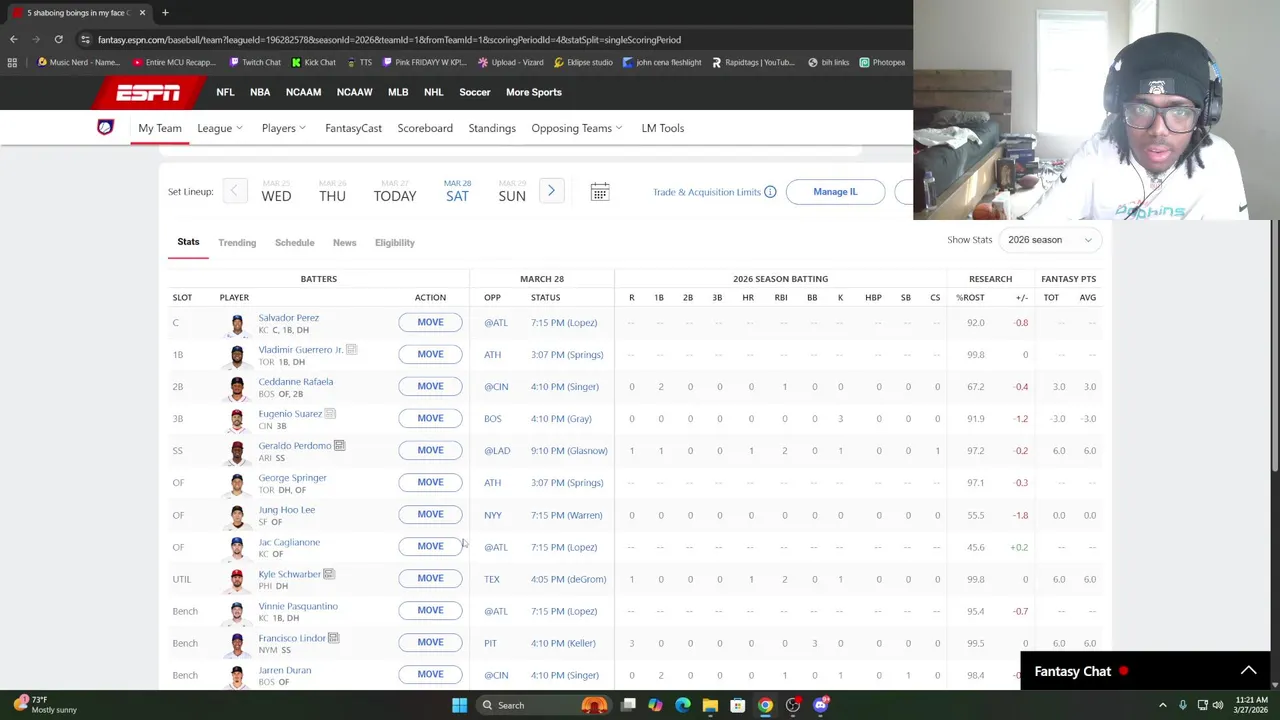Viewport: 1280px width, 720px height.
Task: Go to previous lineup day arrow
Action: click(x=235, y=191)
